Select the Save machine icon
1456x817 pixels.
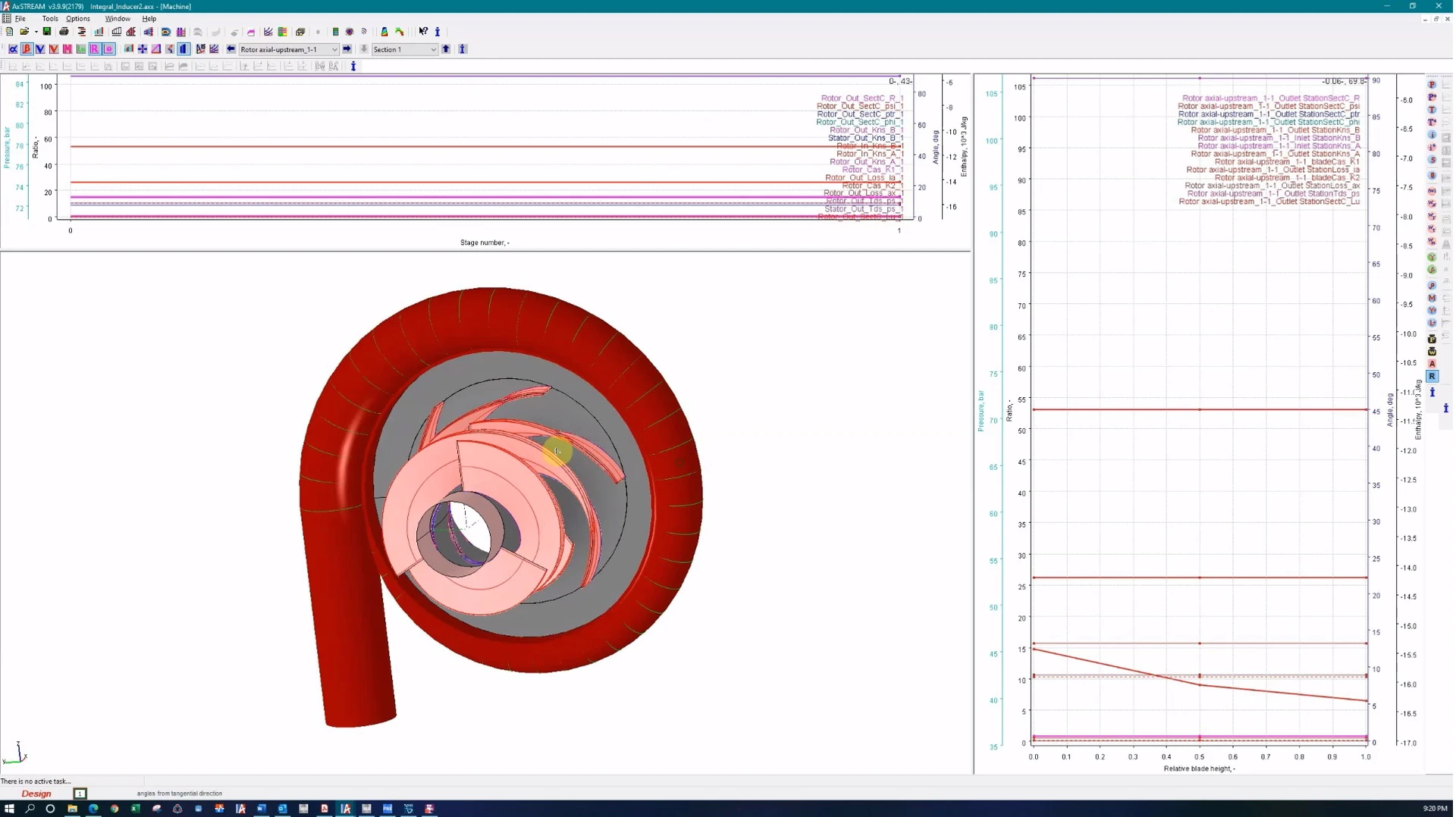click(x=47, y=32)
